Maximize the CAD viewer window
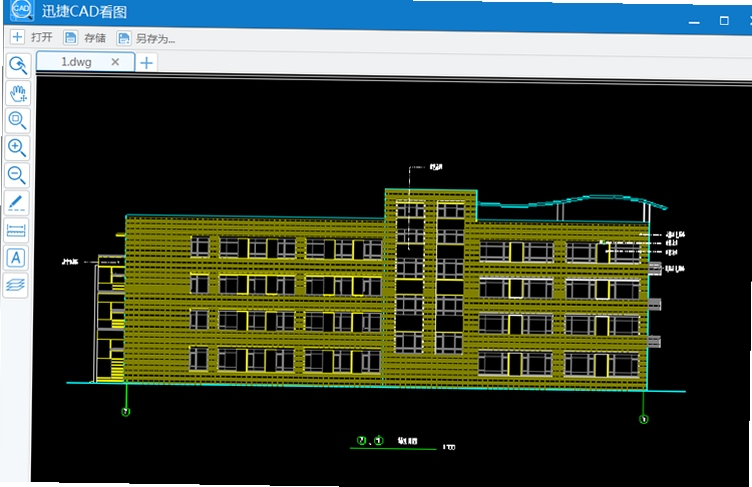The width and height of the screenshot is (752, 487). [724, 21]
